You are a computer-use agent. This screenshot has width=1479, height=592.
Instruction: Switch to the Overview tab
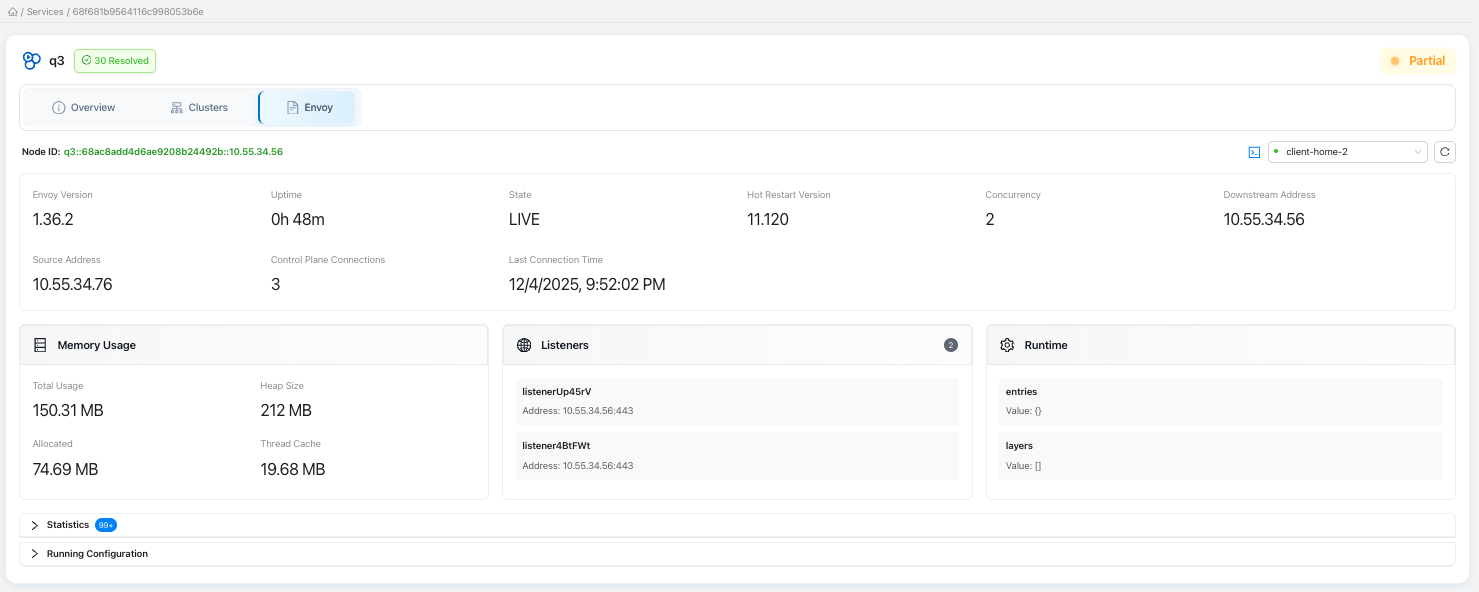(84, 108)
